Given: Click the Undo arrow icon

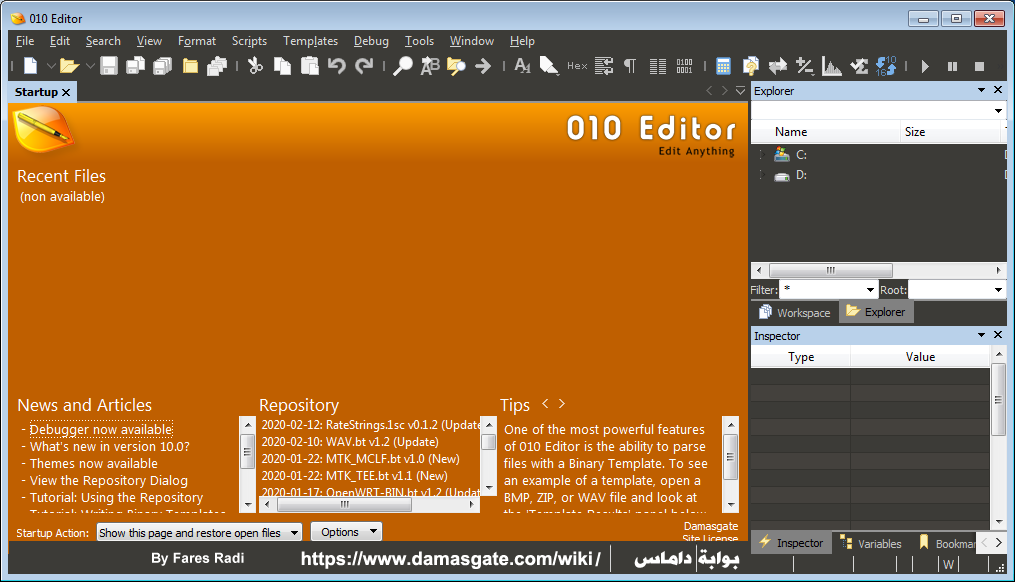Looking at the screenshot, I should point(337,65).
